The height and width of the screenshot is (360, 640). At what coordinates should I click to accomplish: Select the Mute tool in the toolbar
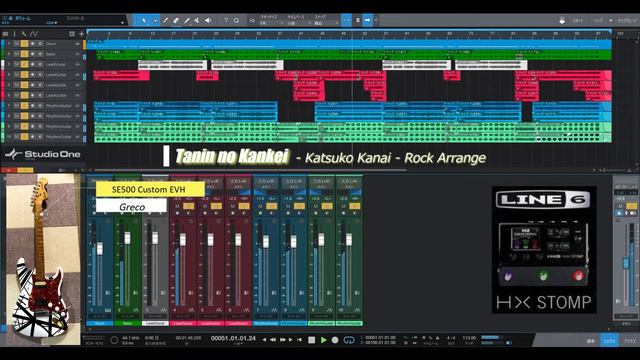point(197,20)
